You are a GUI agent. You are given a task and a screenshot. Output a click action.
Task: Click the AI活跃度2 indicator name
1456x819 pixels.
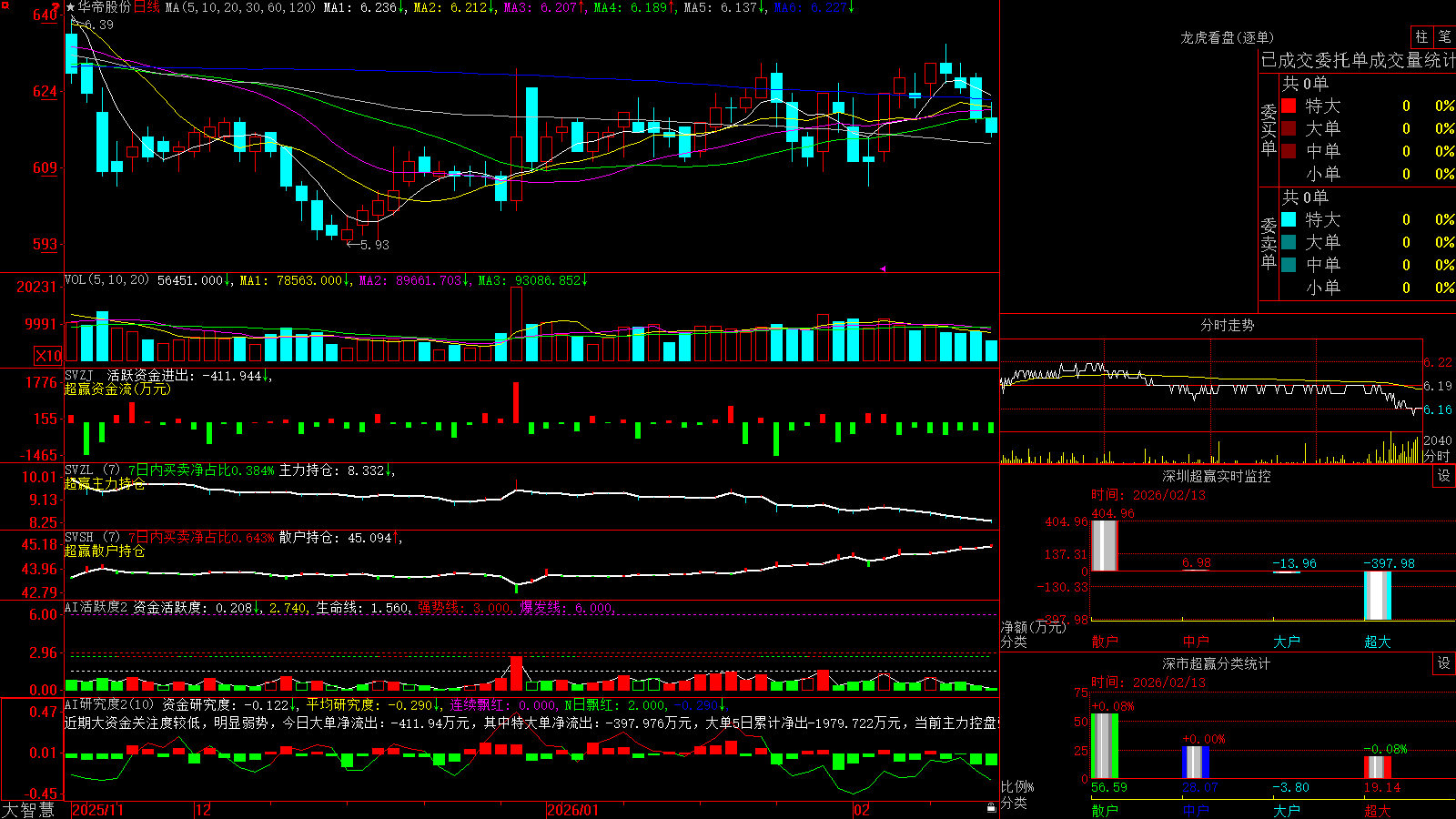96,607
